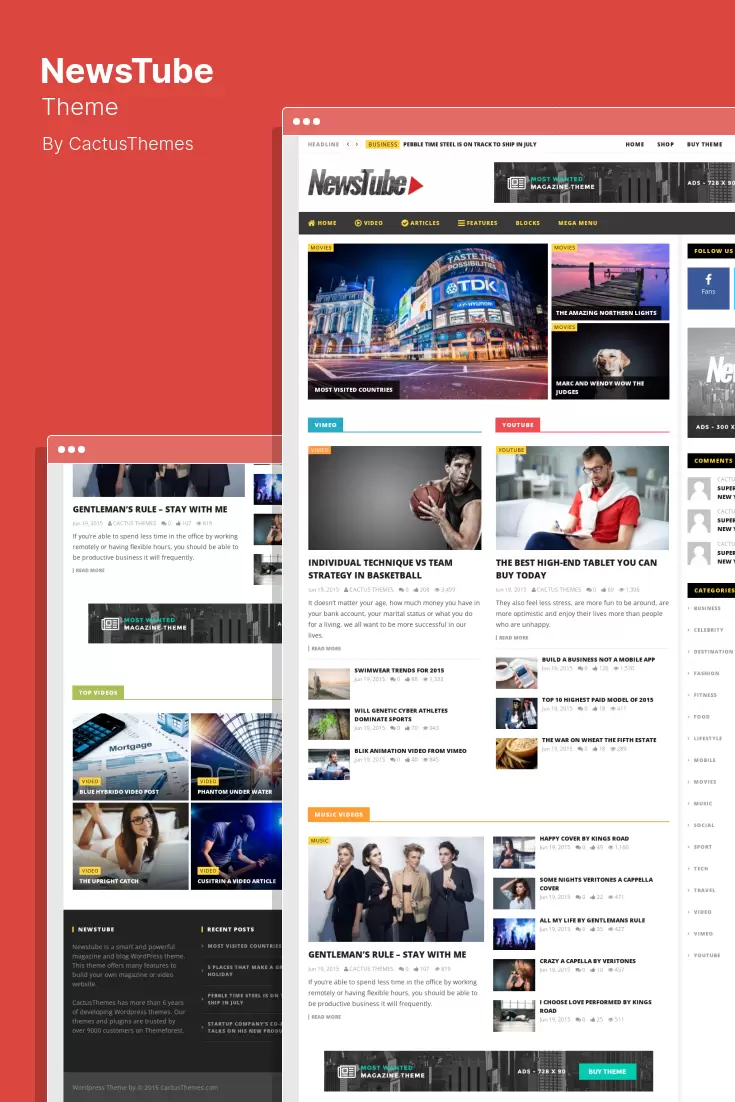Select the Business category
The image size is (735, 1102).
point(706,609)
